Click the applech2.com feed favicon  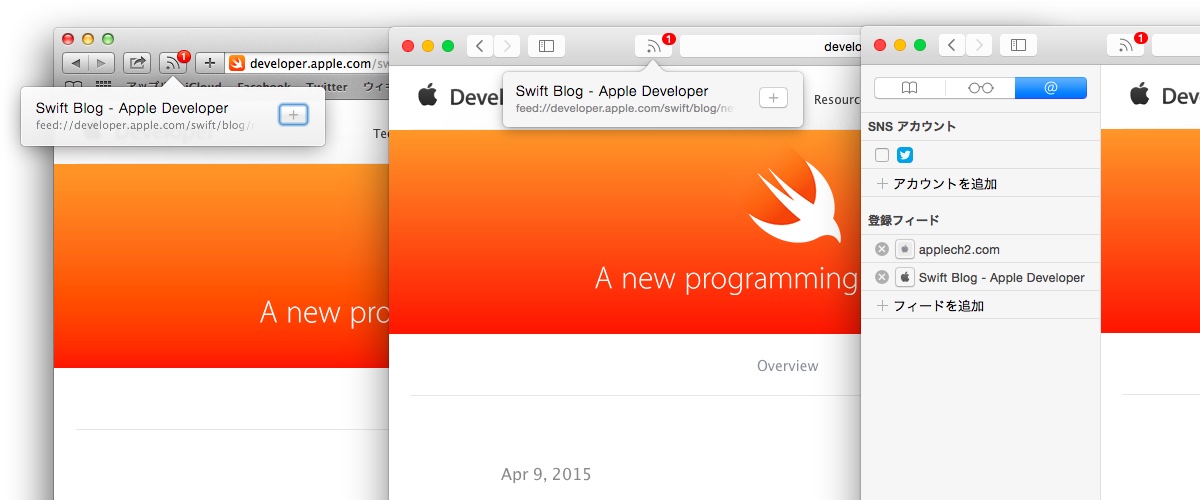[905, 249]
